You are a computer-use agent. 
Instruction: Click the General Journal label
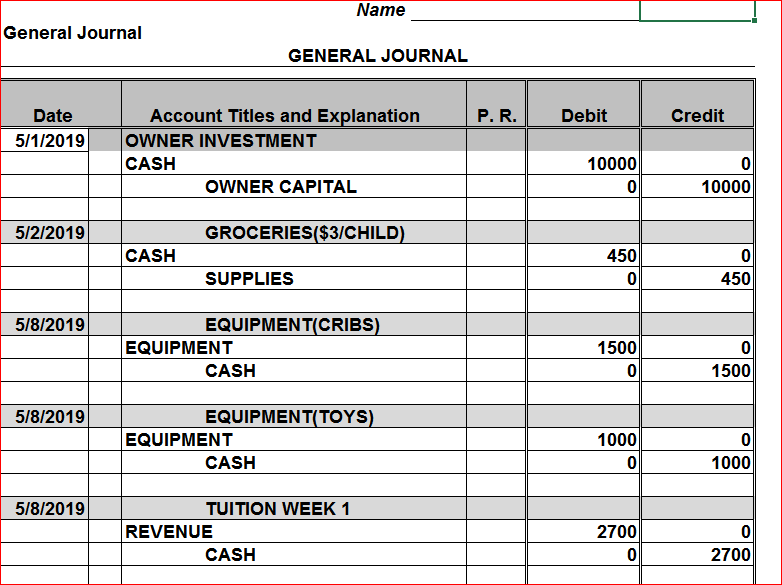(72, 33)
